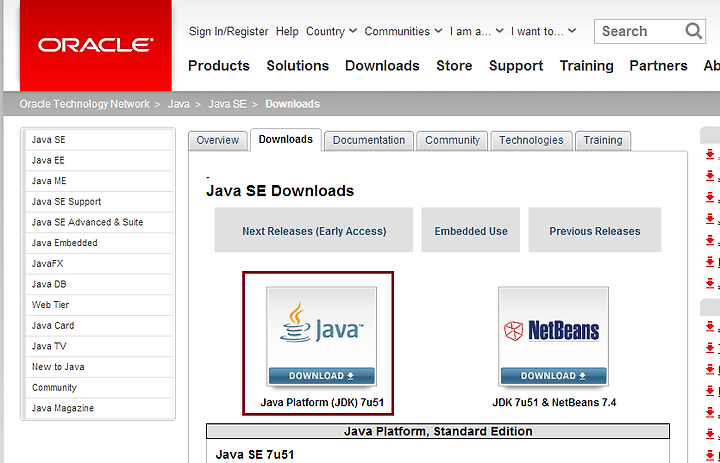Switch to the Documentation tab

[x=369, y=141]
